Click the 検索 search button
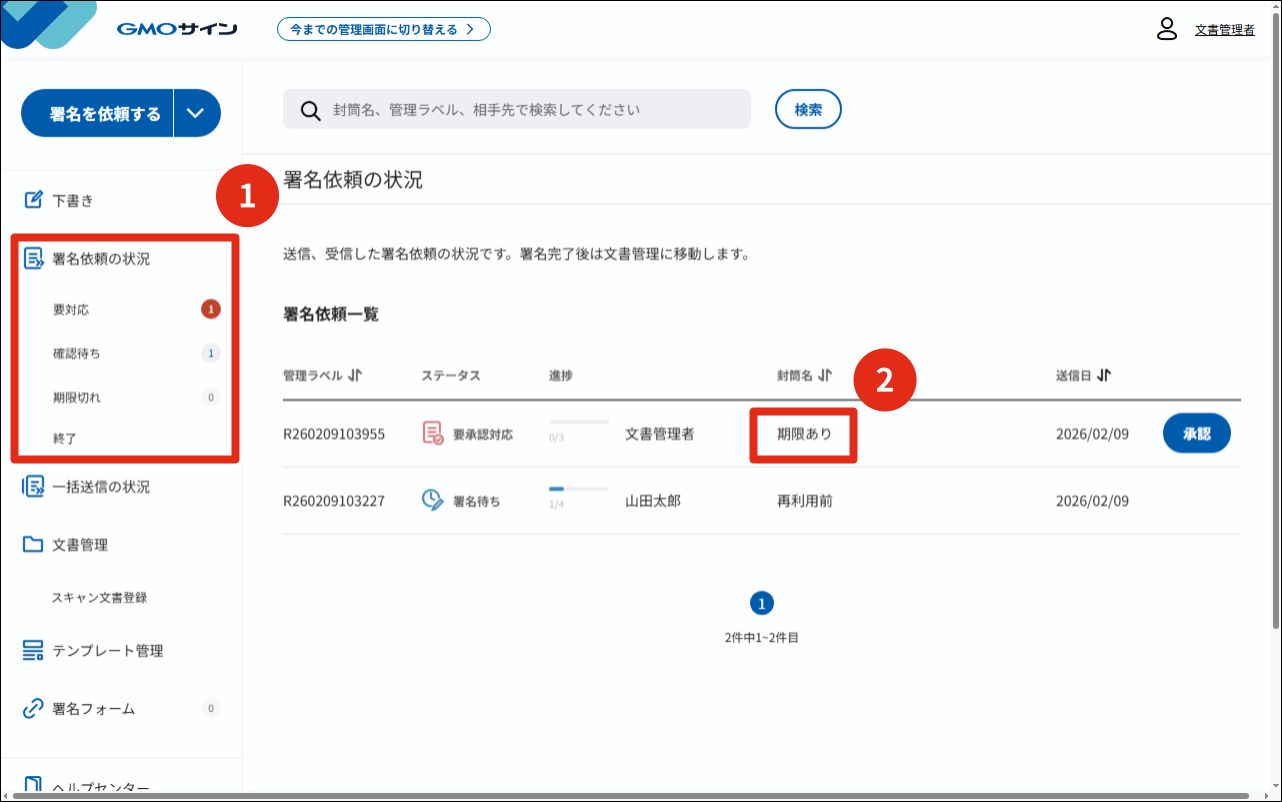Screen dimensions: 1282x802 pyautogui.click(x=808, y=110)
